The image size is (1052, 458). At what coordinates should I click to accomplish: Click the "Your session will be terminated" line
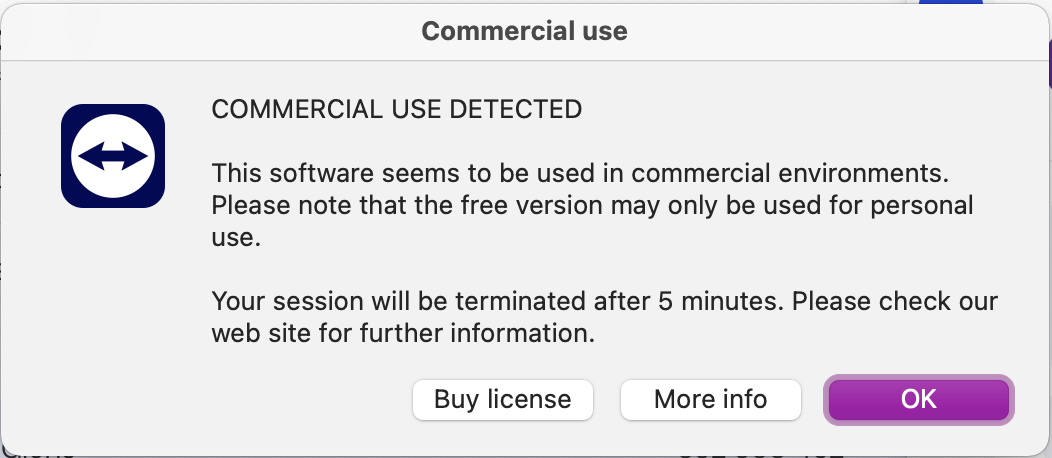604,301
